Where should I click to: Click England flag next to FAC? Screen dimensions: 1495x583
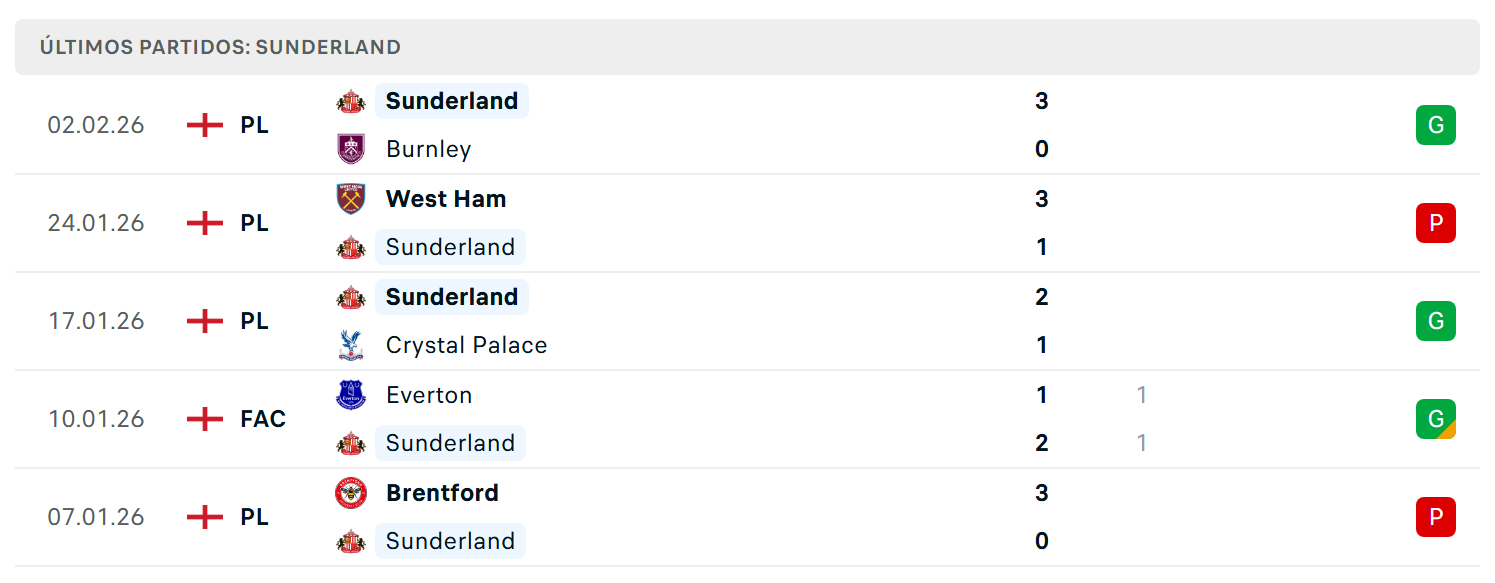[x=205, y=419]
